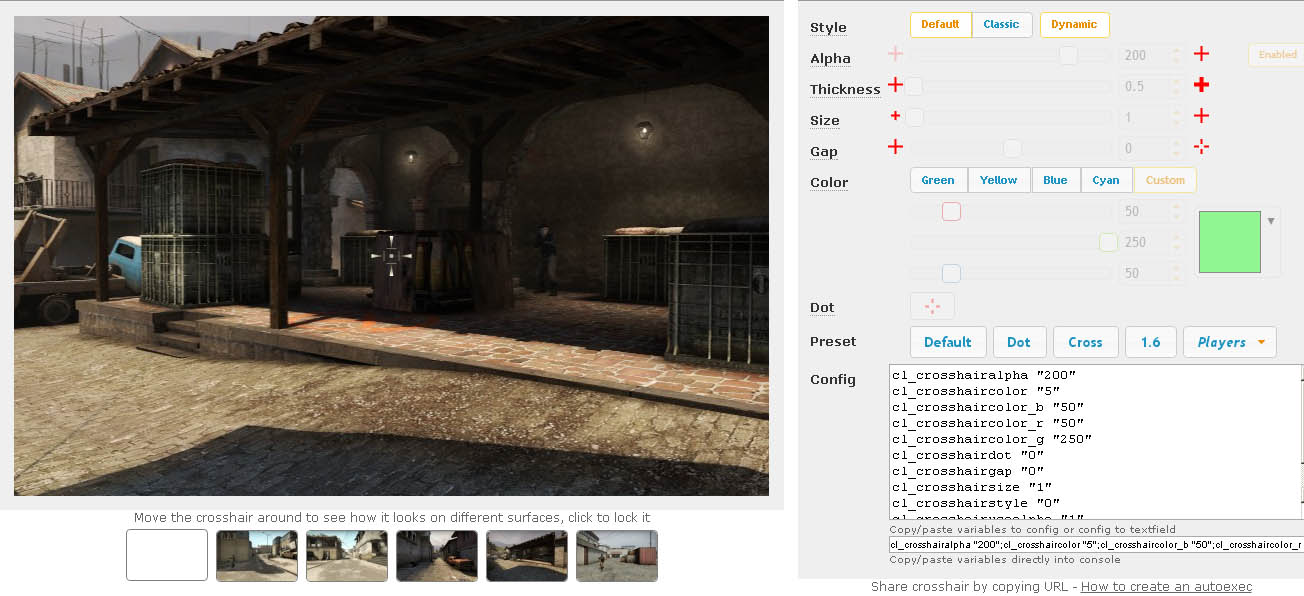
Task: Click the Gap slider handle
Action: pos(1012,148)
